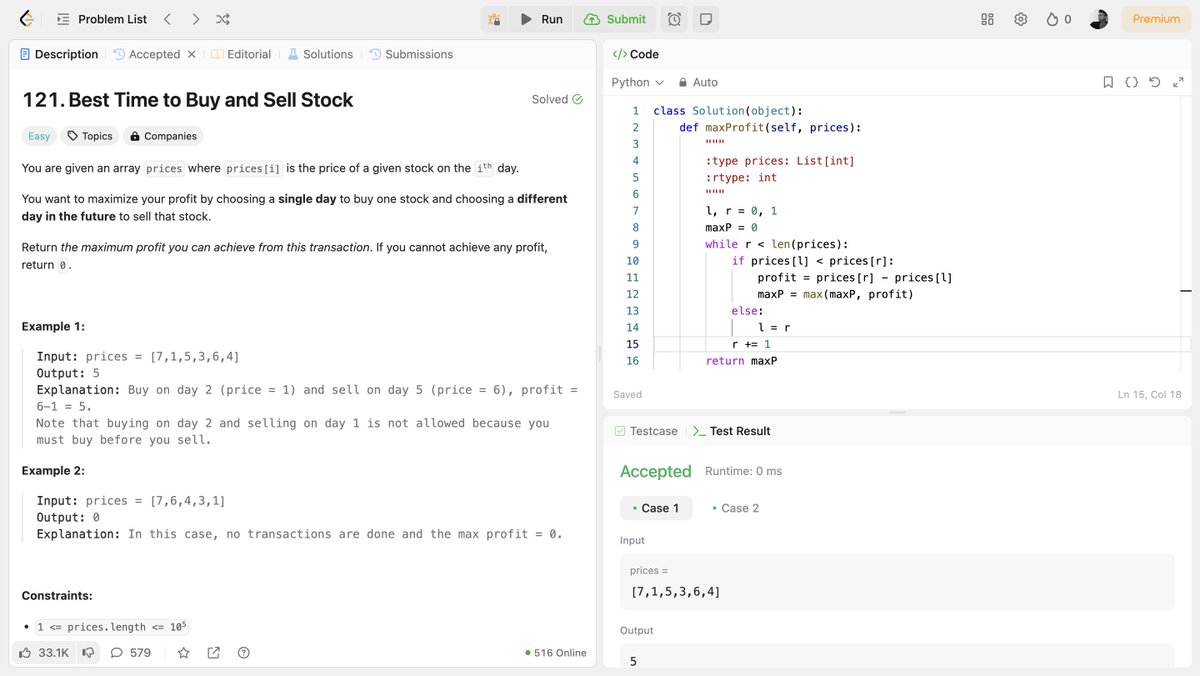The image size is (1200, 676).
Task: Click the Ln 15, Col 18 status
Action: coord(1149,394)
